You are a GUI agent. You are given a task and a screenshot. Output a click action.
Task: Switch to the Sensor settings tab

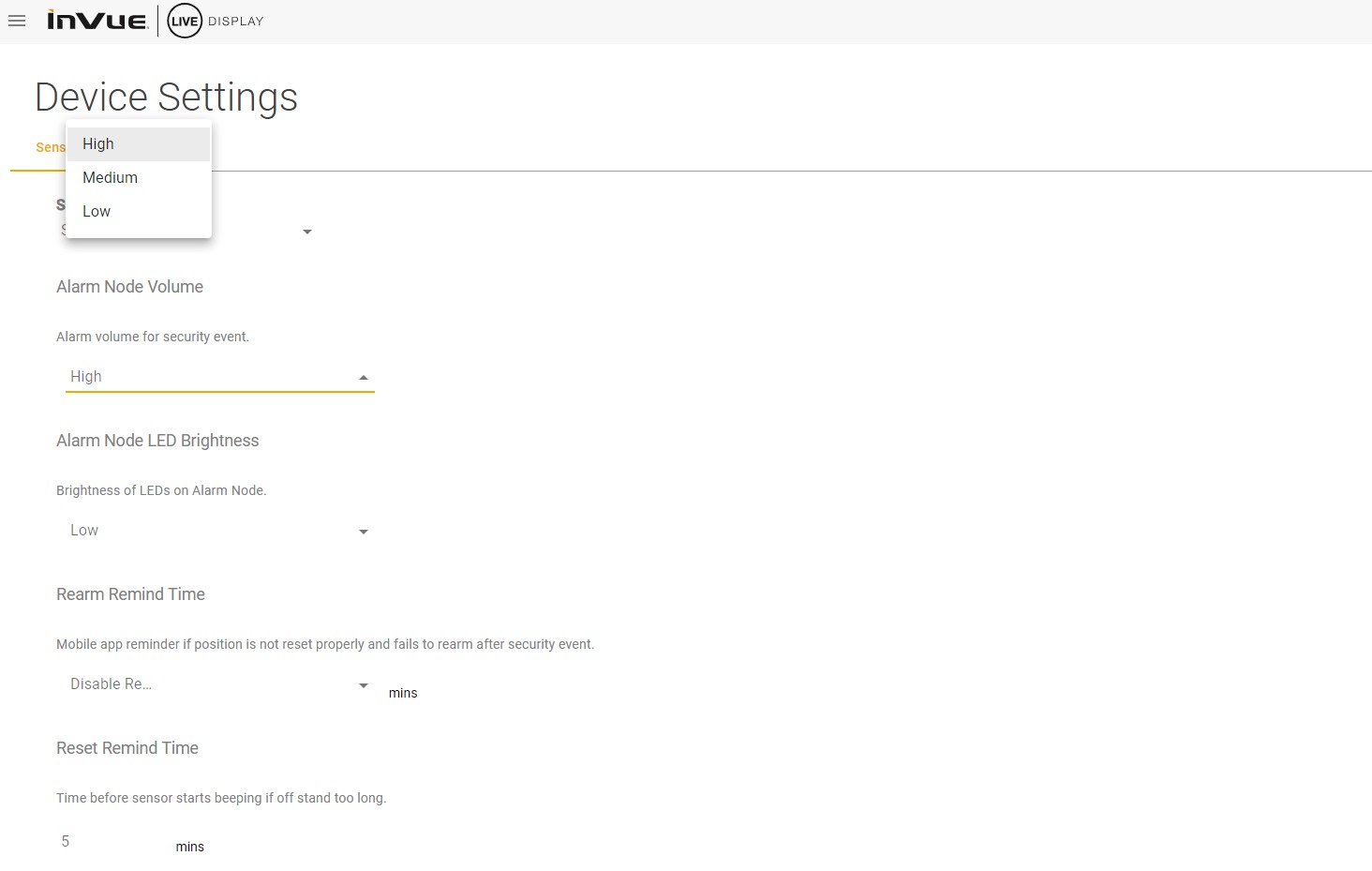pos(50,147)
